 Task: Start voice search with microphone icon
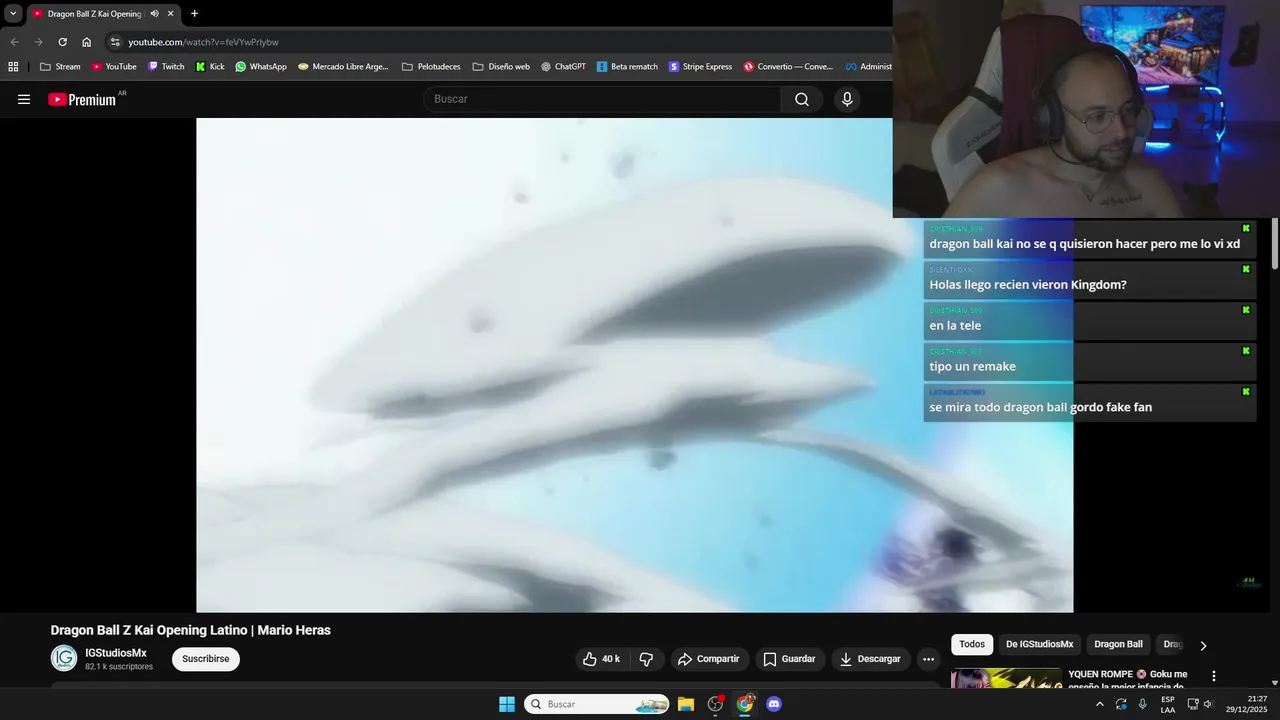pyautogui.click(x=847, y=99)
